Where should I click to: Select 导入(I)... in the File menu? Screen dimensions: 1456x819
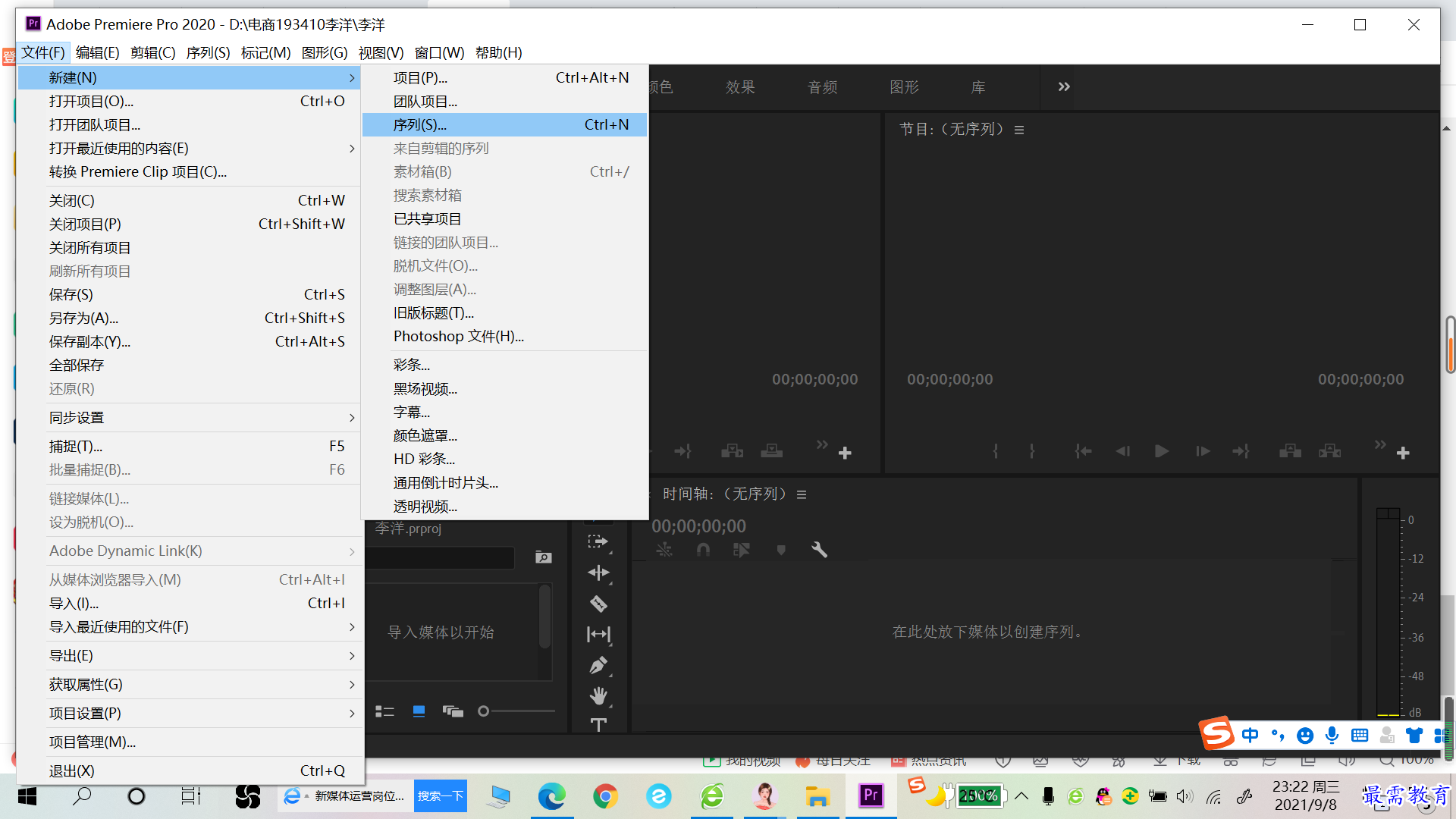pos(190,604)
